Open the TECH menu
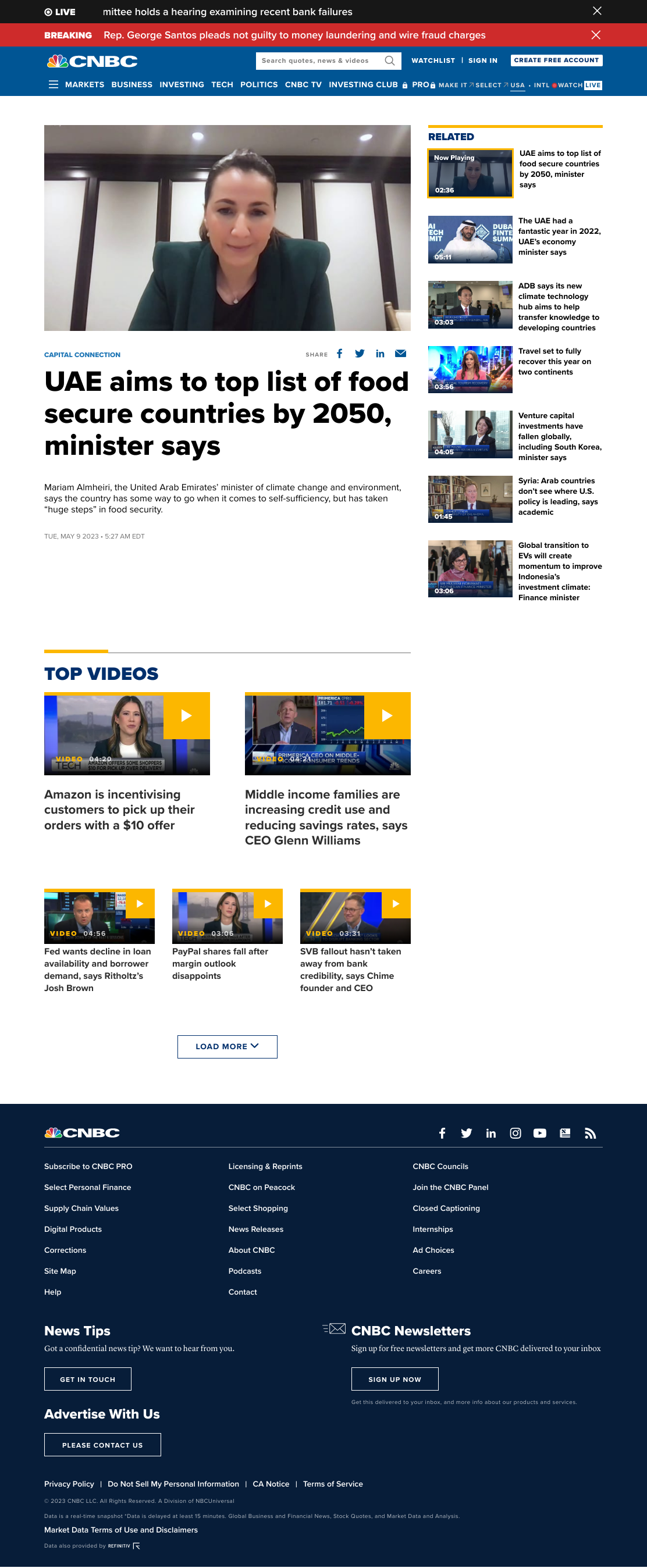647x1568 pixels. 222,84
